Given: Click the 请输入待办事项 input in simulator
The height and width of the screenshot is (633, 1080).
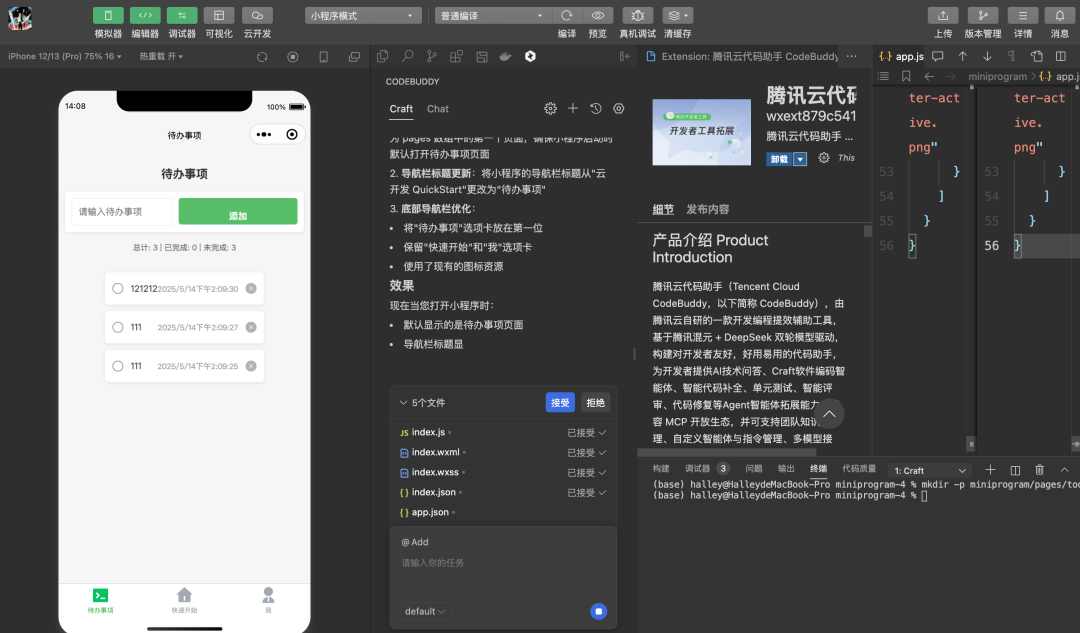Looking at the screenshot, I should pos(121,211).
